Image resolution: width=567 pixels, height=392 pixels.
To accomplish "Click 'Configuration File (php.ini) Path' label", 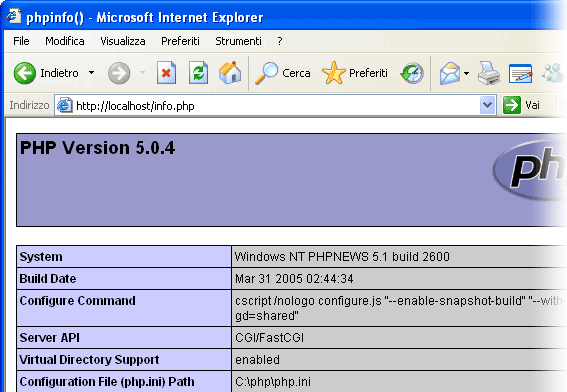I will pyautogui.click(x=107, y=382).
